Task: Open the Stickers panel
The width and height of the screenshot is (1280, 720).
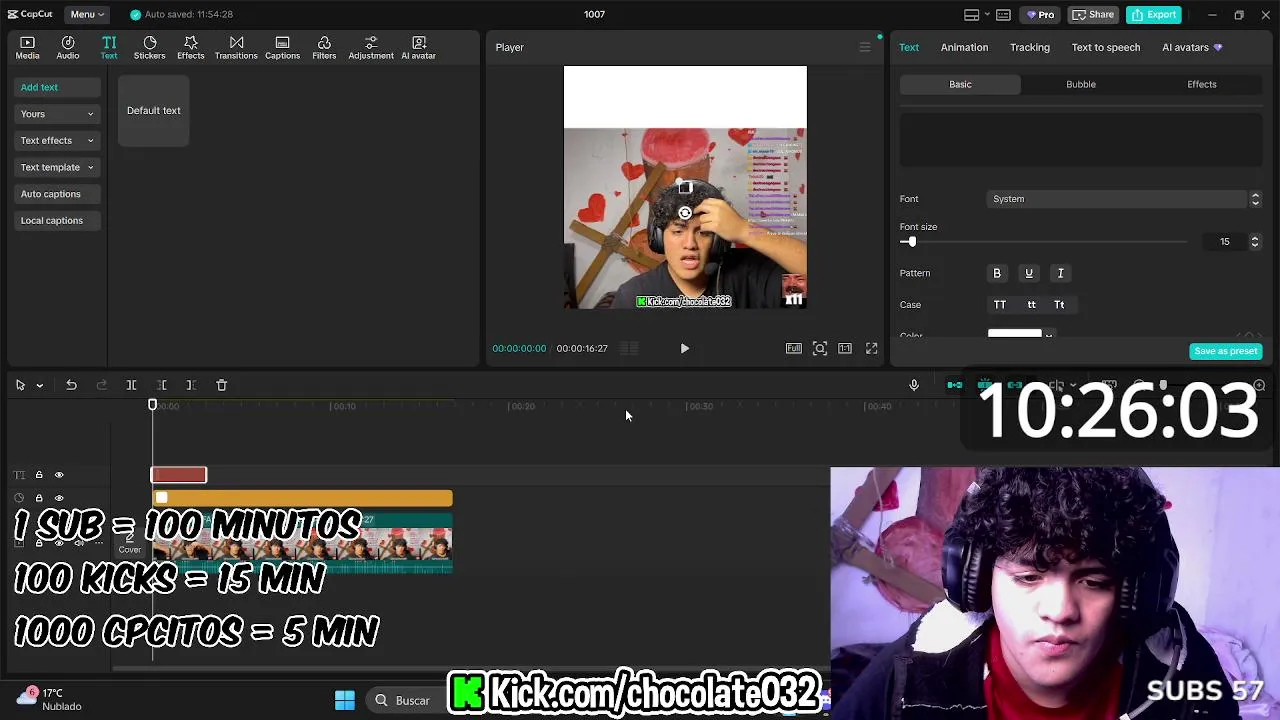Action: coord(150,47)
